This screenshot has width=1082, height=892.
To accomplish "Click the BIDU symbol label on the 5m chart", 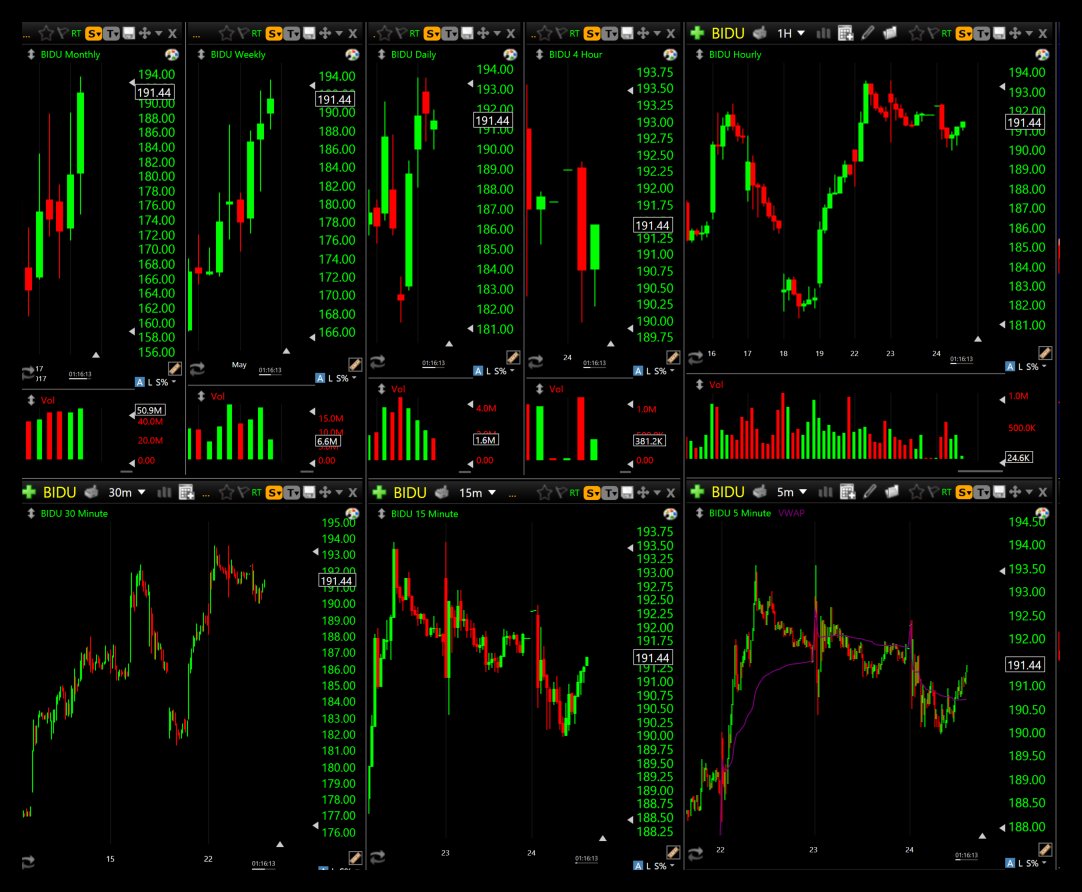I will click(727, 492).
